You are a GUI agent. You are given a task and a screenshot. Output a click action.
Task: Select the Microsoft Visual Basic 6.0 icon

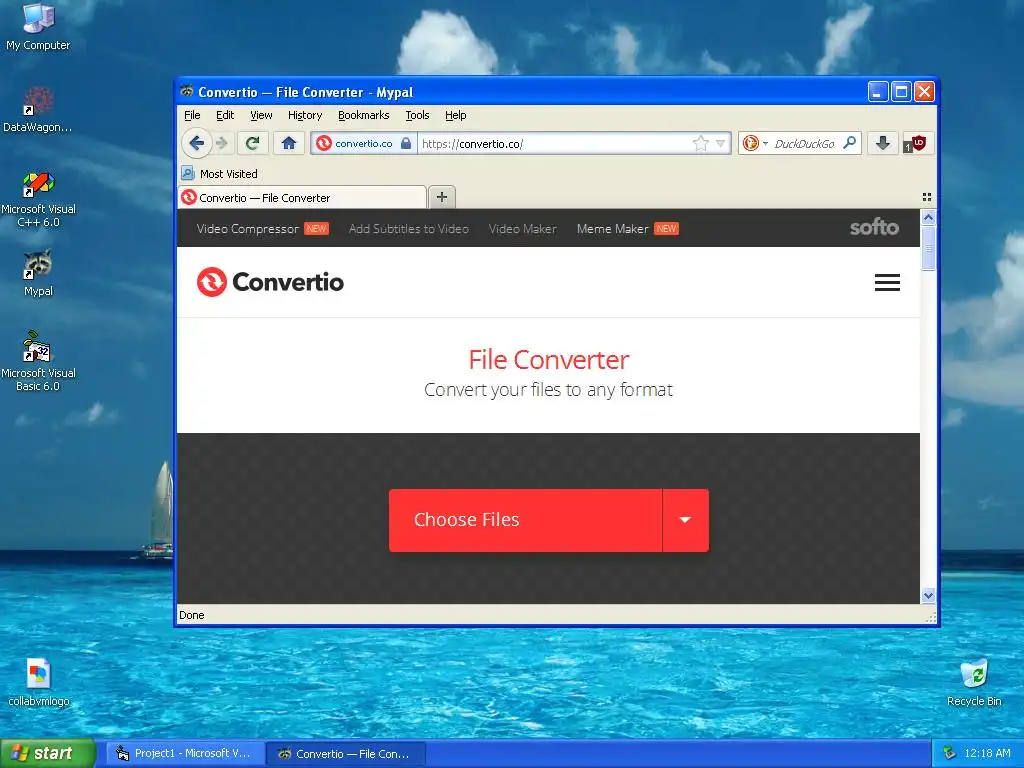(38, 361)
